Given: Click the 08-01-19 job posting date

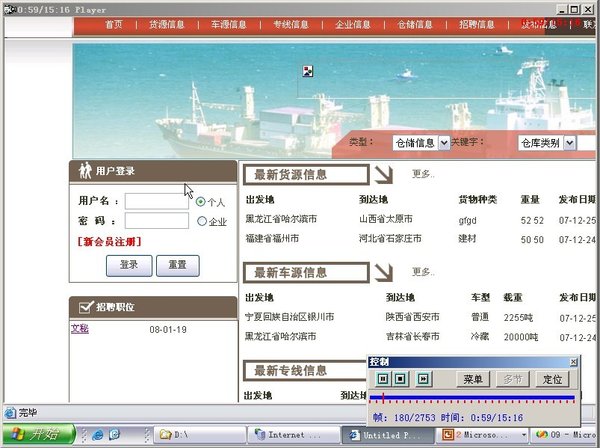Looking at the screenshot, I should [168, 329].
